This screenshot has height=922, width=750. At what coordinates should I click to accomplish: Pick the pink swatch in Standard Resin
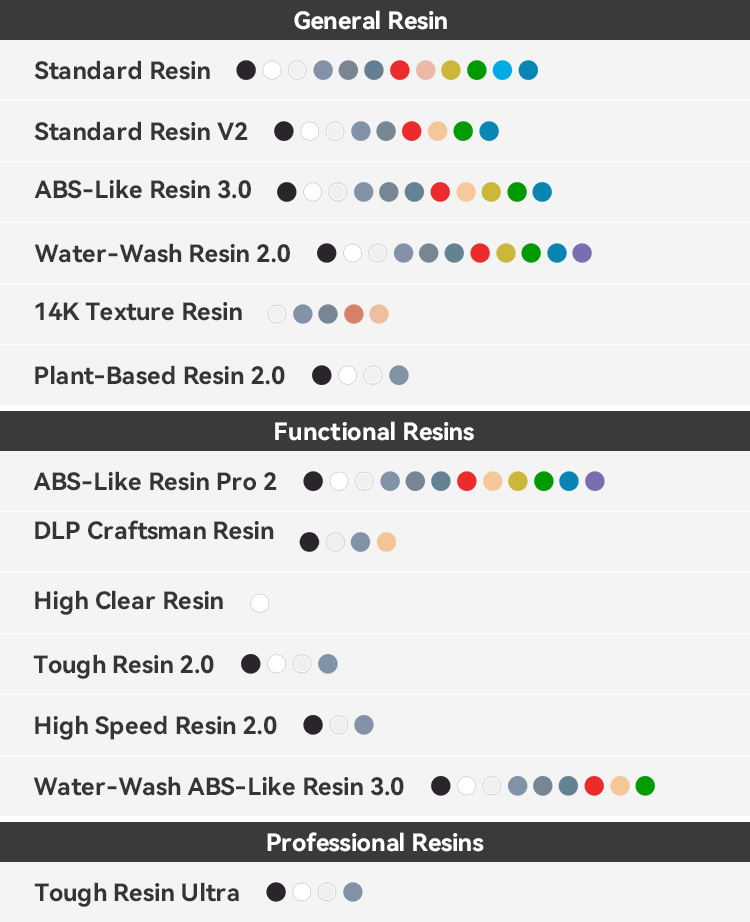(425, 70)
